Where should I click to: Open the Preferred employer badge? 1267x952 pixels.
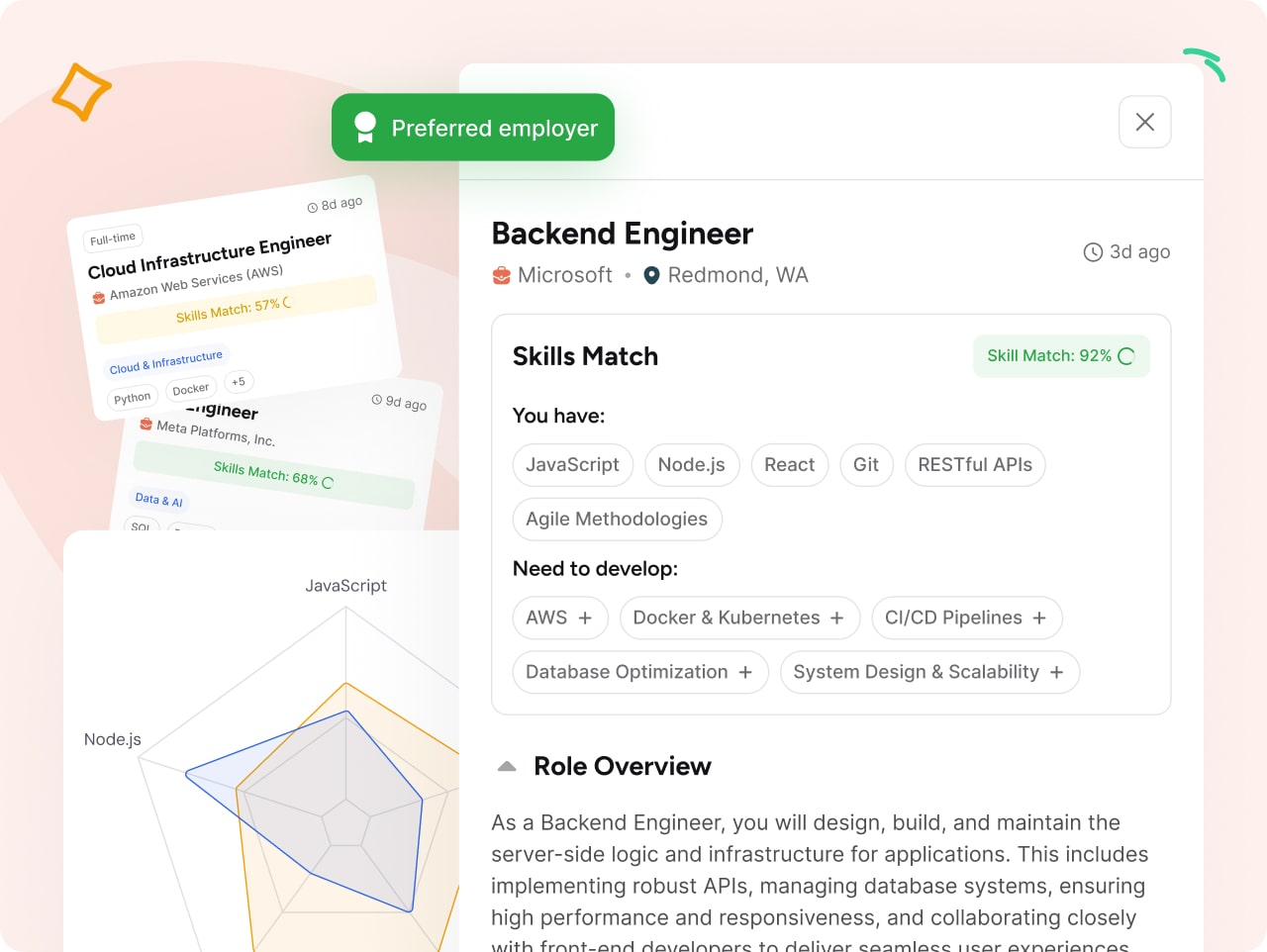pos(472,127)
